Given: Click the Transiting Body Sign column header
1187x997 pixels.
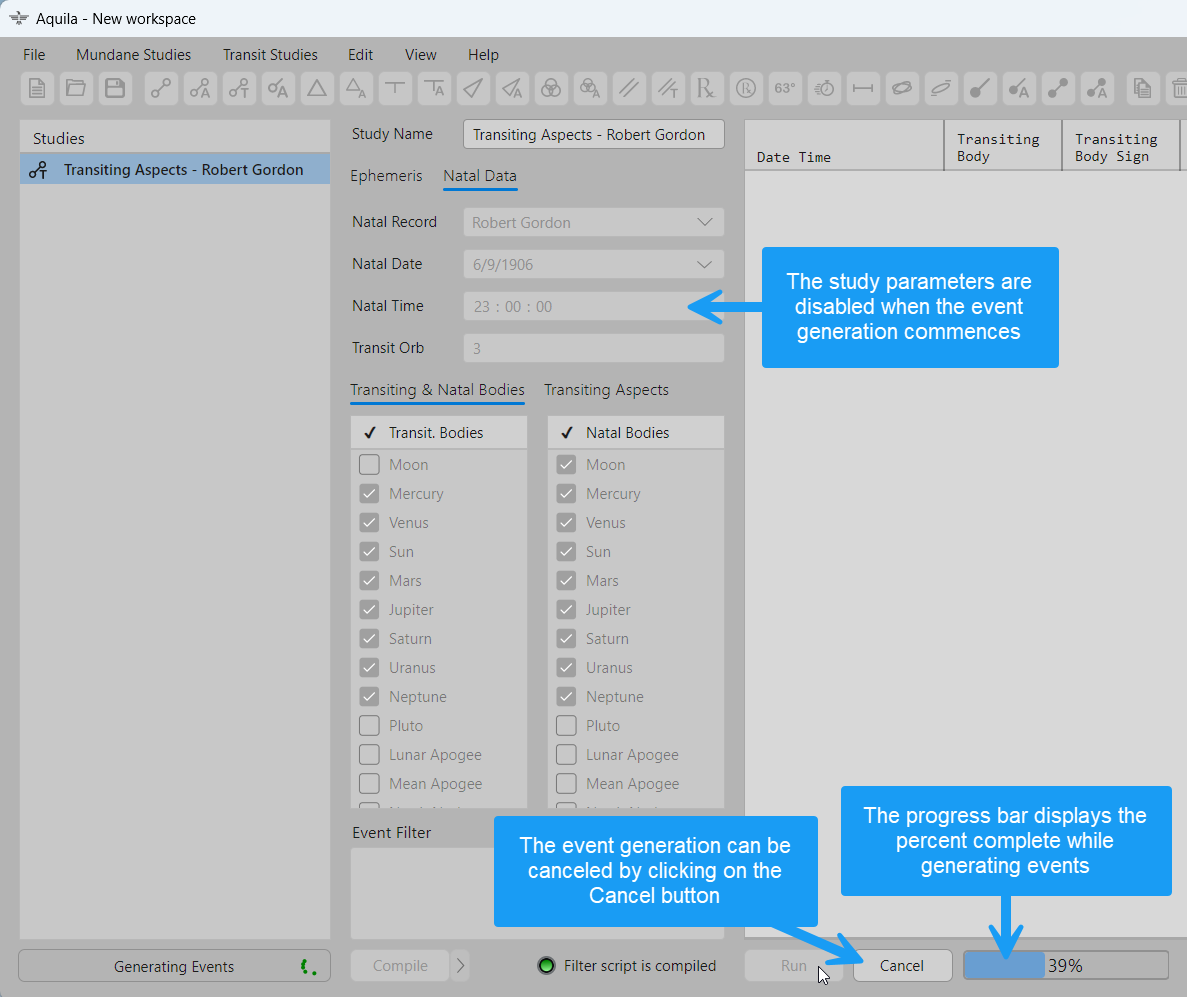Looking at the screenshot, I should click(x=1120, y=145).
